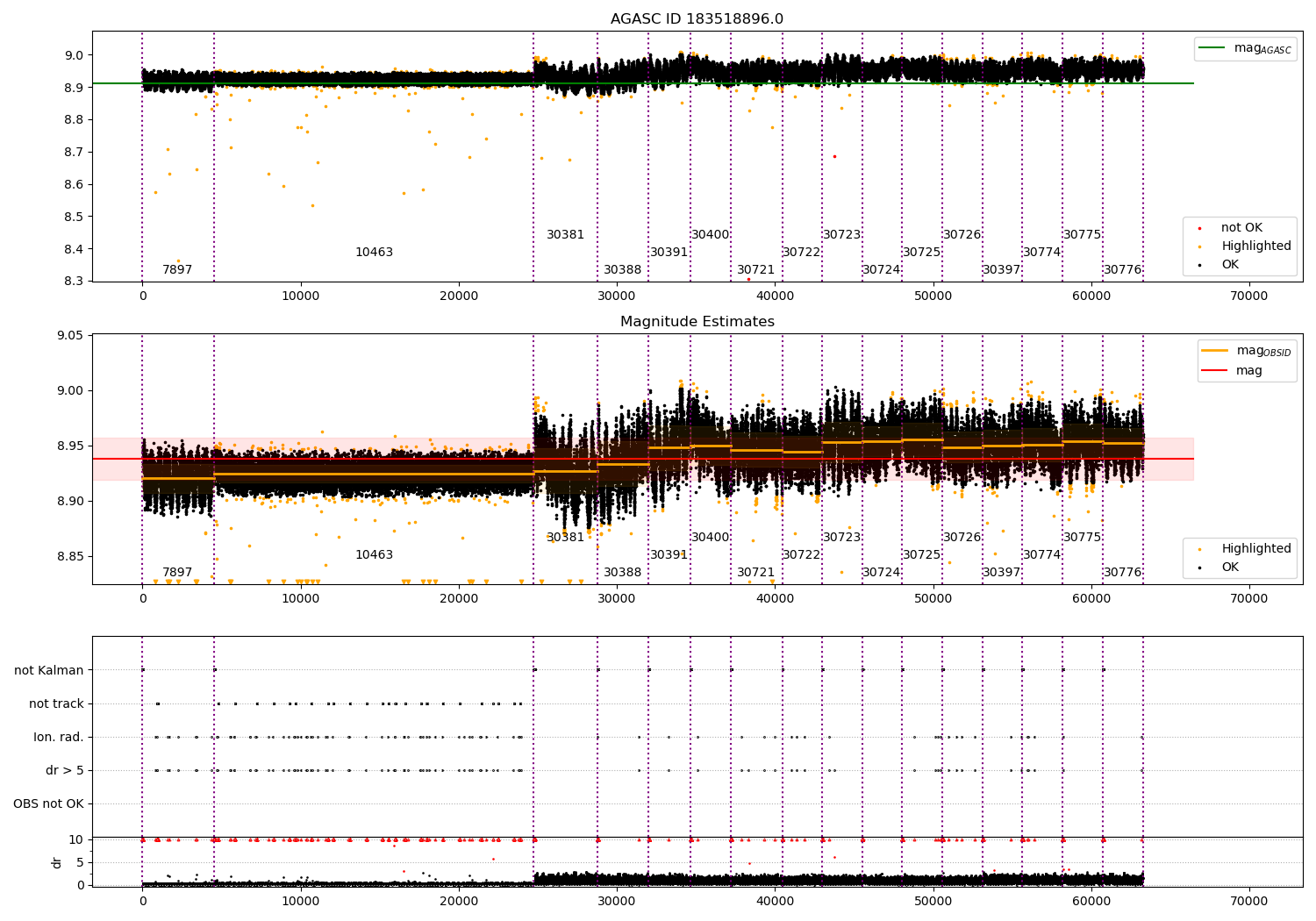Image resolution: width=1316 pixels, height=921 pixels.
Task: Click y-axis tick 8.85 on the middle plot
Action: click(x=70, y=557)
